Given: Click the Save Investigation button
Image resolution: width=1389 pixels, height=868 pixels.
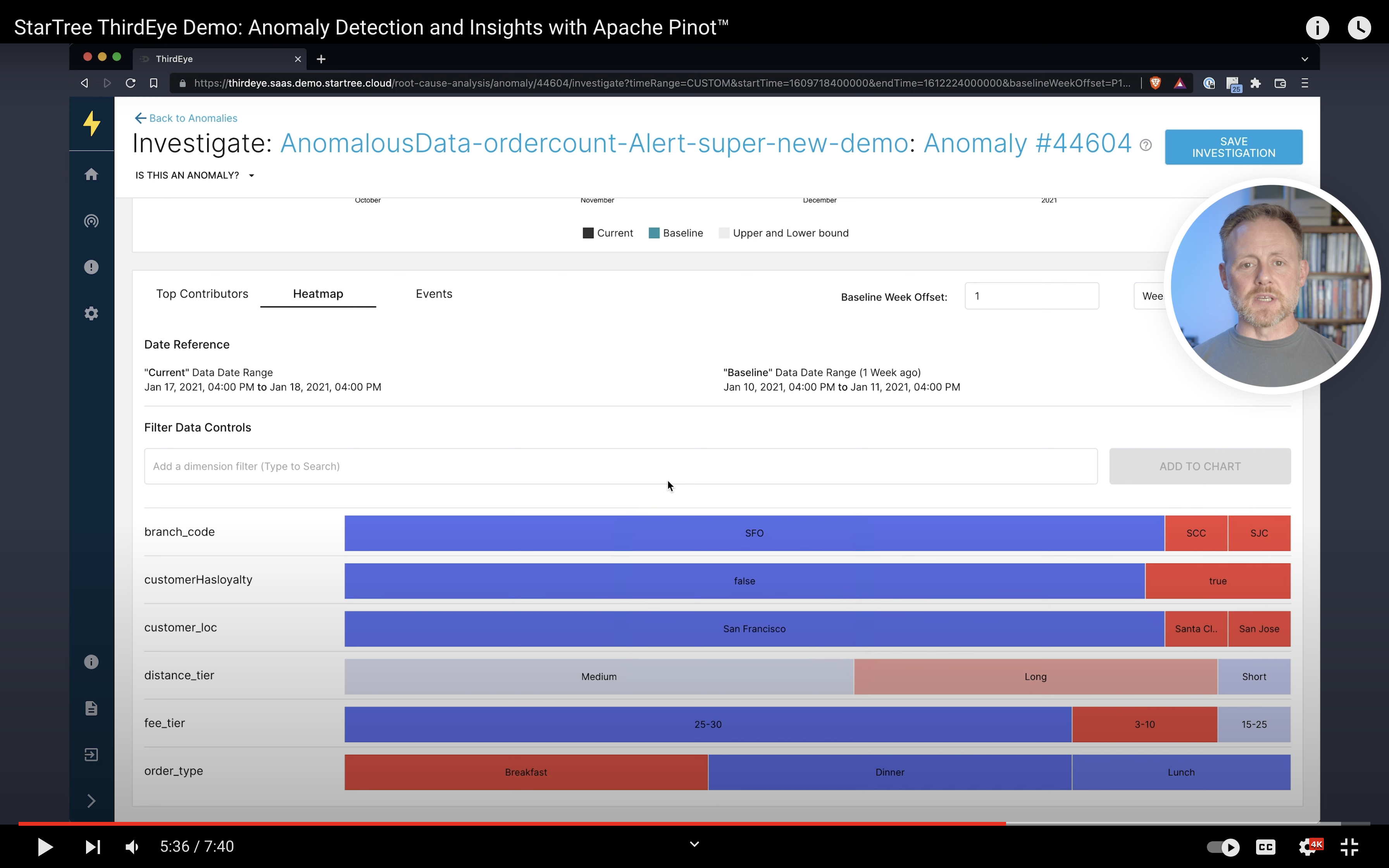Looking at the screenshot, I should 1233,148.
